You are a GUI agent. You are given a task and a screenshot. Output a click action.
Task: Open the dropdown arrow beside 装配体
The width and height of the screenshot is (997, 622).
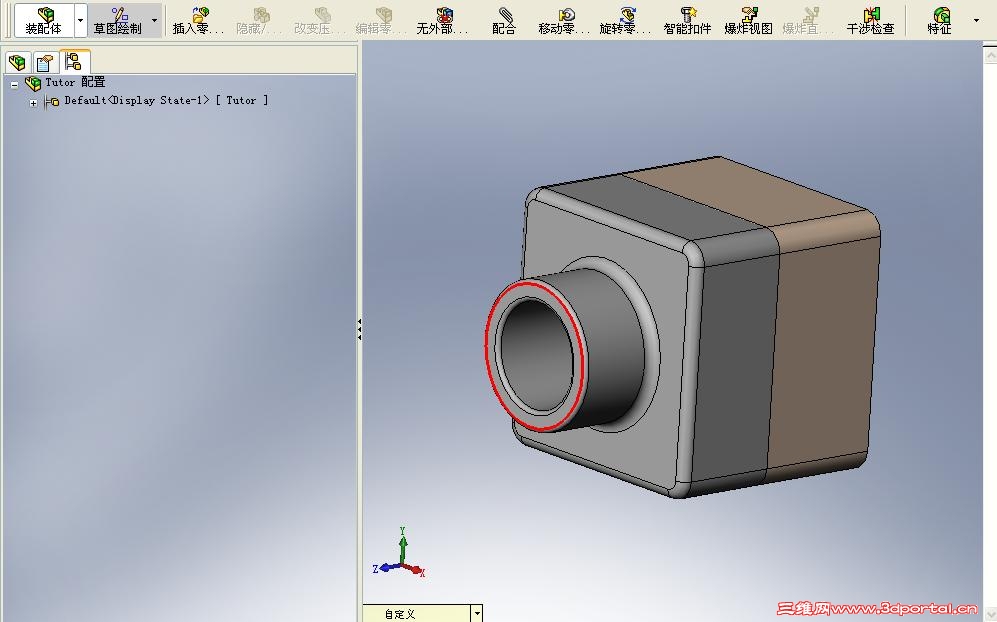click(x=80, y=20)
